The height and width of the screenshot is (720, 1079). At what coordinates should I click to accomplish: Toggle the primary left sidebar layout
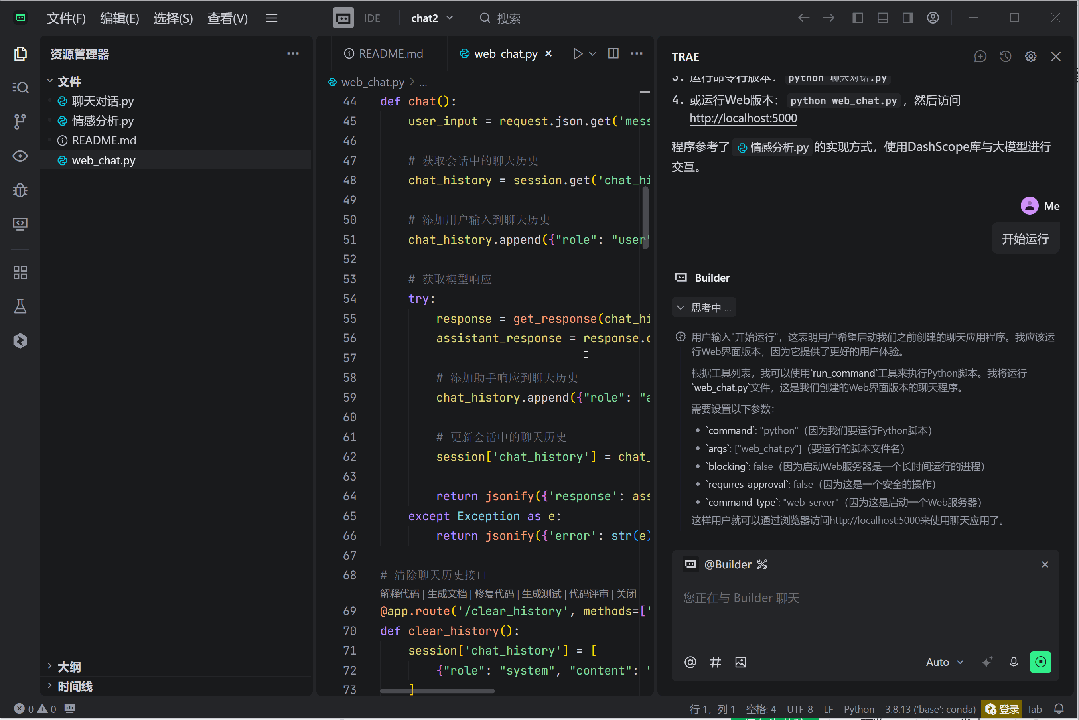coord(858,18)
